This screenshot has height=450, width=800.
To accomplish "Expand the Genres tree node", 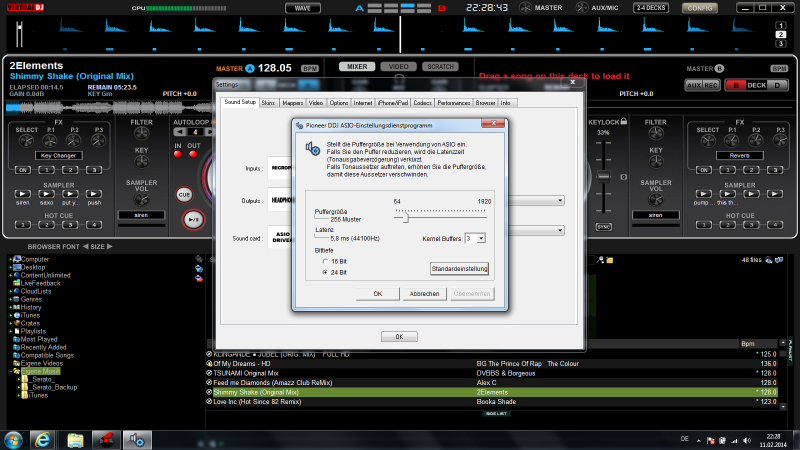I will 11,299.
